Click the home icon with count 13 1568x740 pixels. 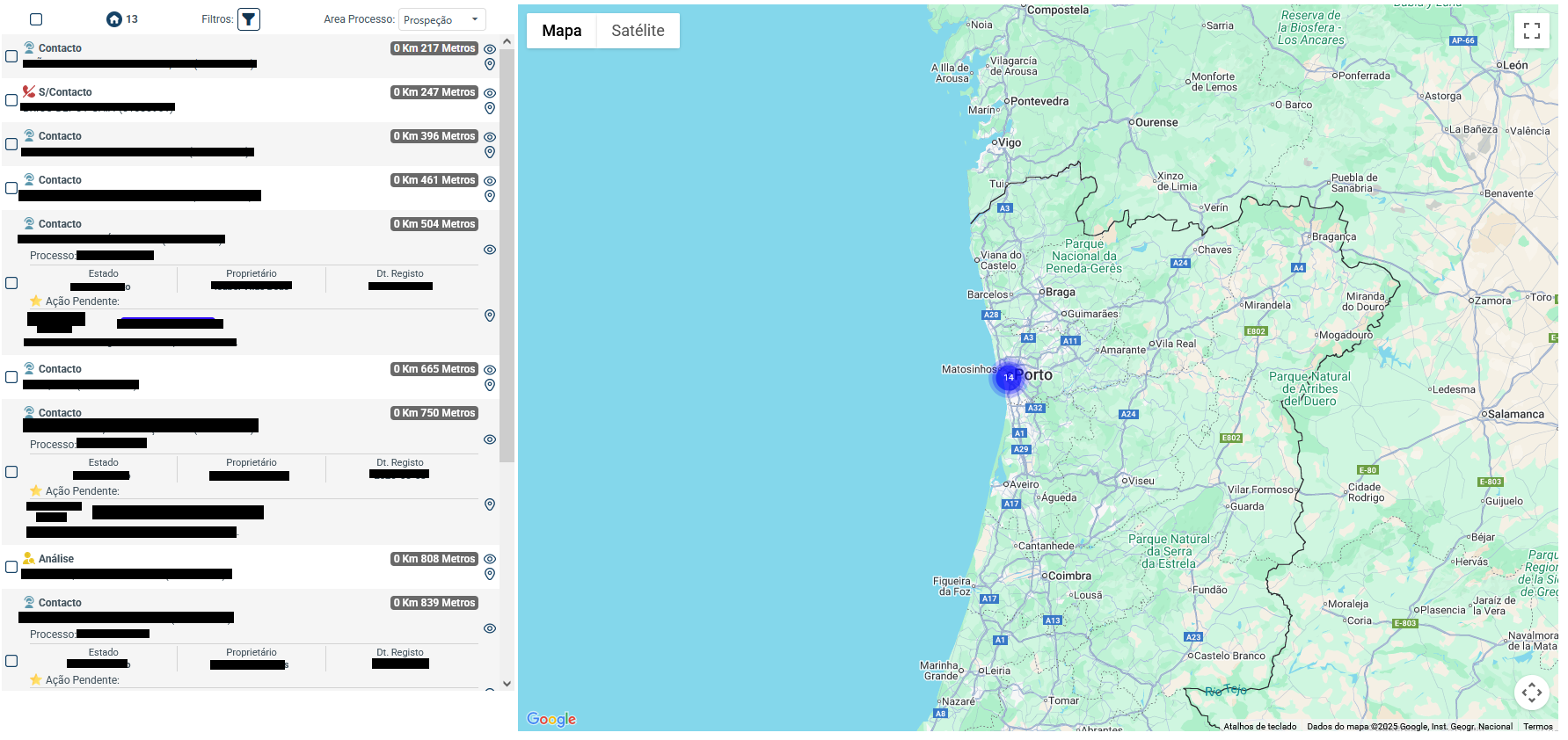click(114, 19)
